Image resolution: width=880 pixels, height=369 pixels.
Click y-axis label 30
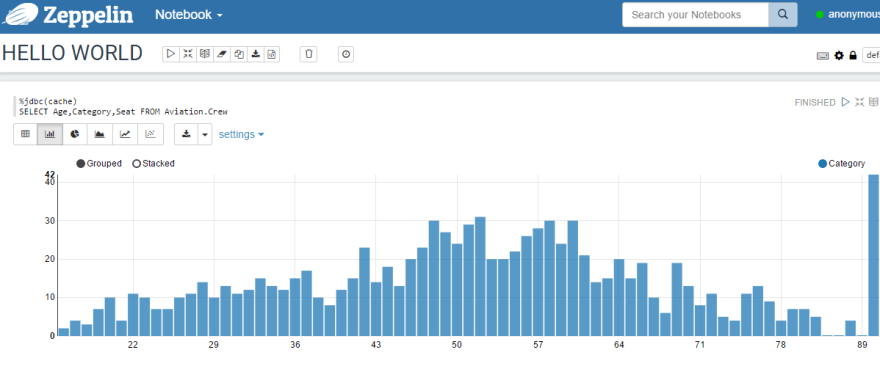coord(49,221)
